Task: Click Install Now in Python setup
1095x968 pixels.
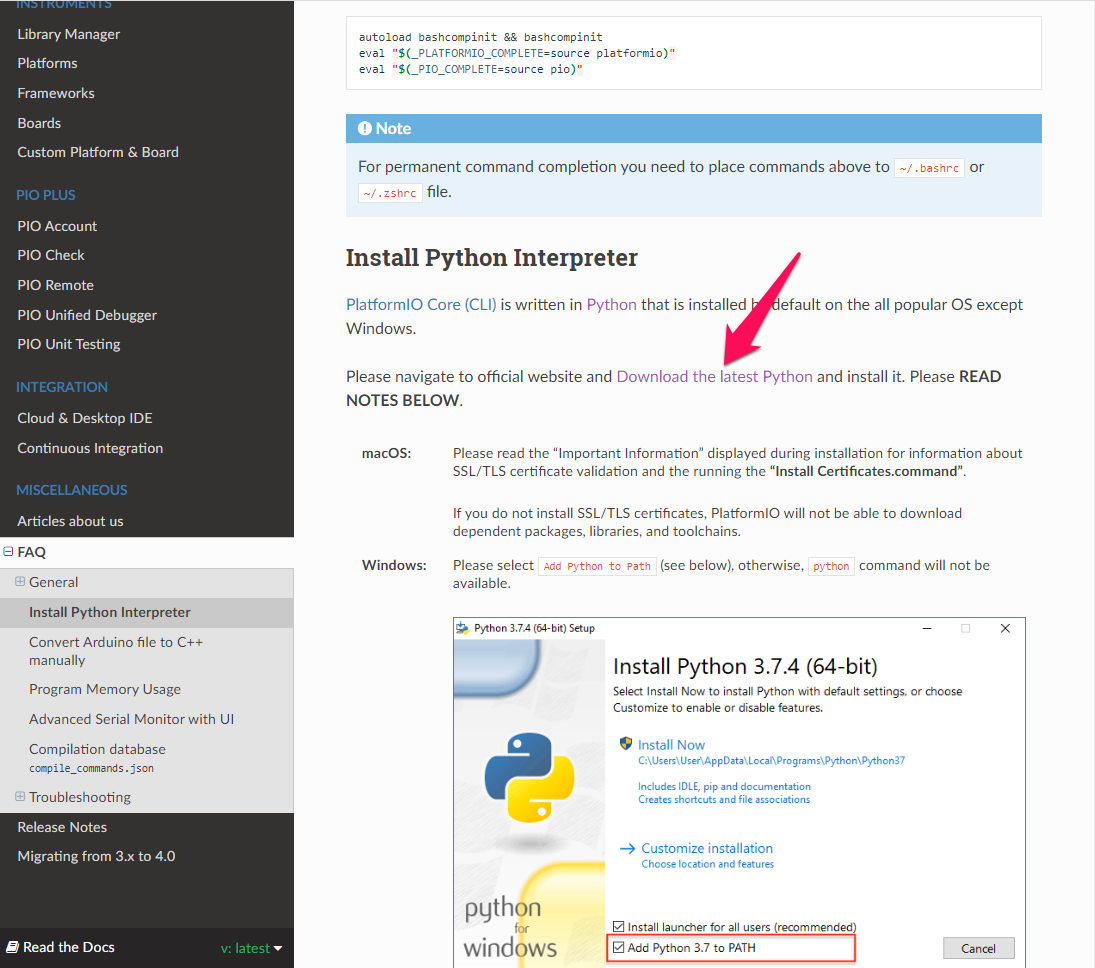Action: (671, 745)
